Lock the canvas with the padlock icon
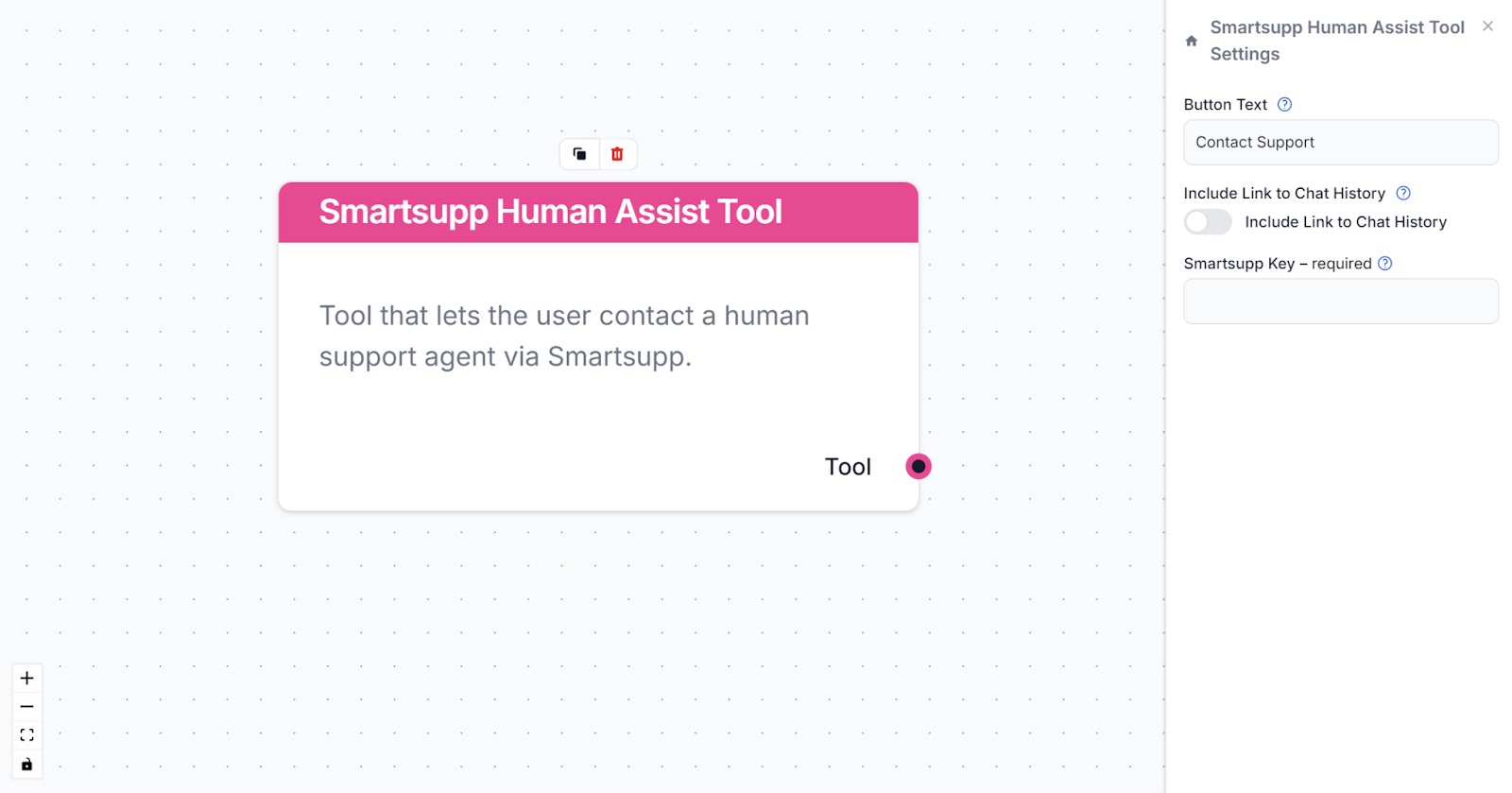1512x793 pixels. pyautogui.click(x=26, y=763)
